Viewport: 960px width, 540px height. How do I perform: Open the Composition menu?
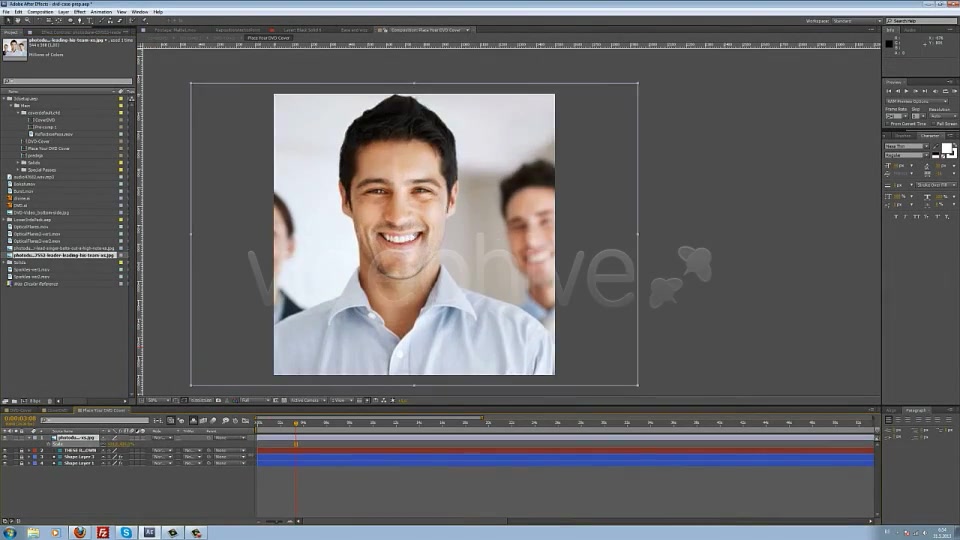click(40, 12)
